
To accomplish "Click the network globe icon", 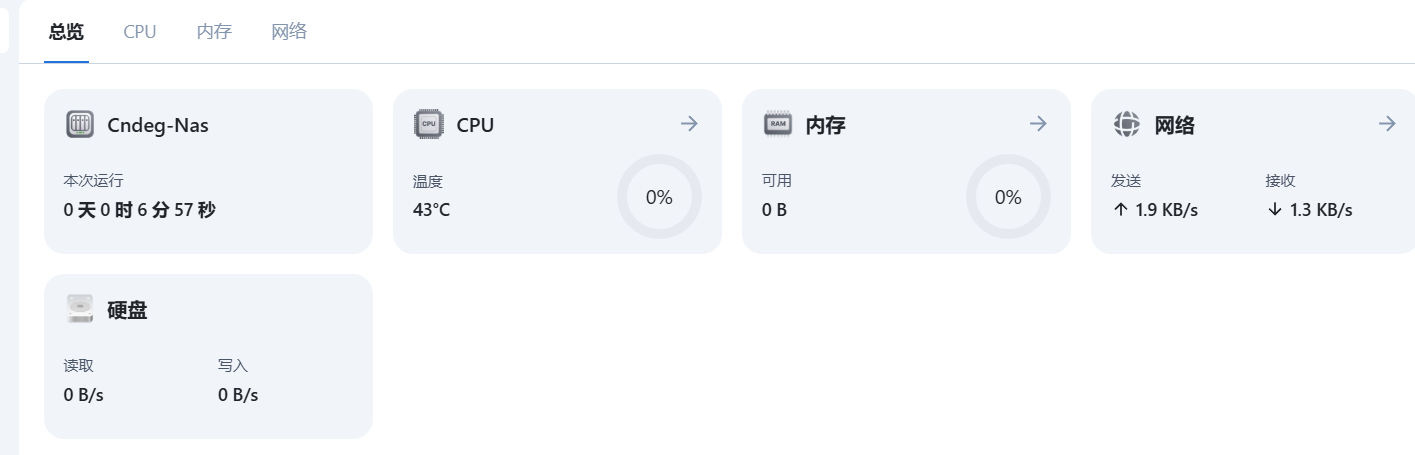I will coord(1127,124).
